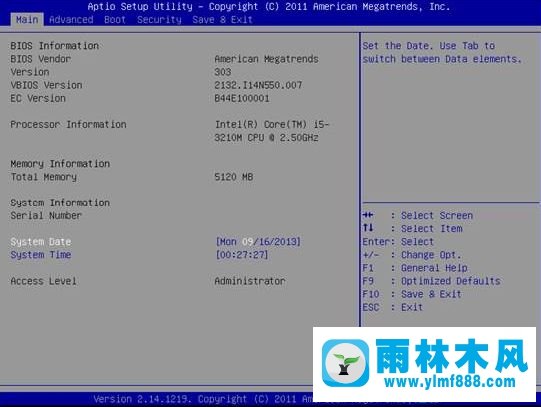Screen dimensions: 541x407
Task: Click the left-right arrows Select Screen icon
Action: click(368, 215)
